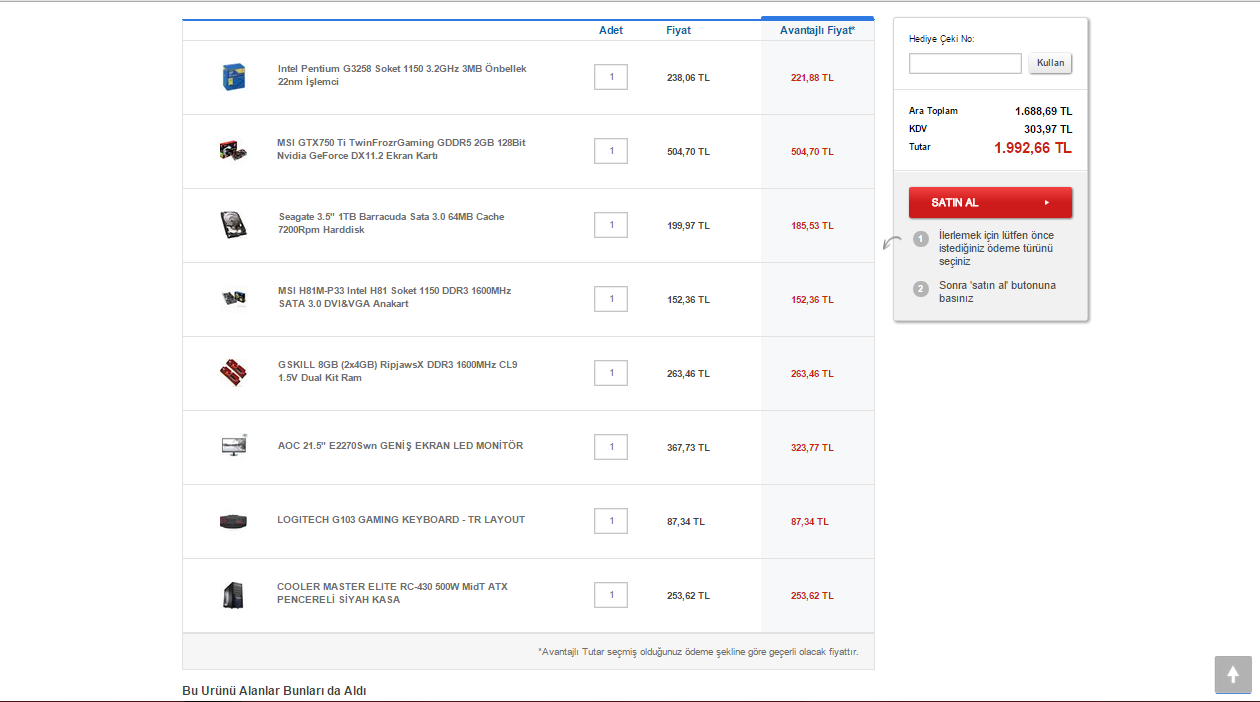Click quantity field for Seagate Barracuda
This screenshot has height=702, width=1260.
click(611, 225)
